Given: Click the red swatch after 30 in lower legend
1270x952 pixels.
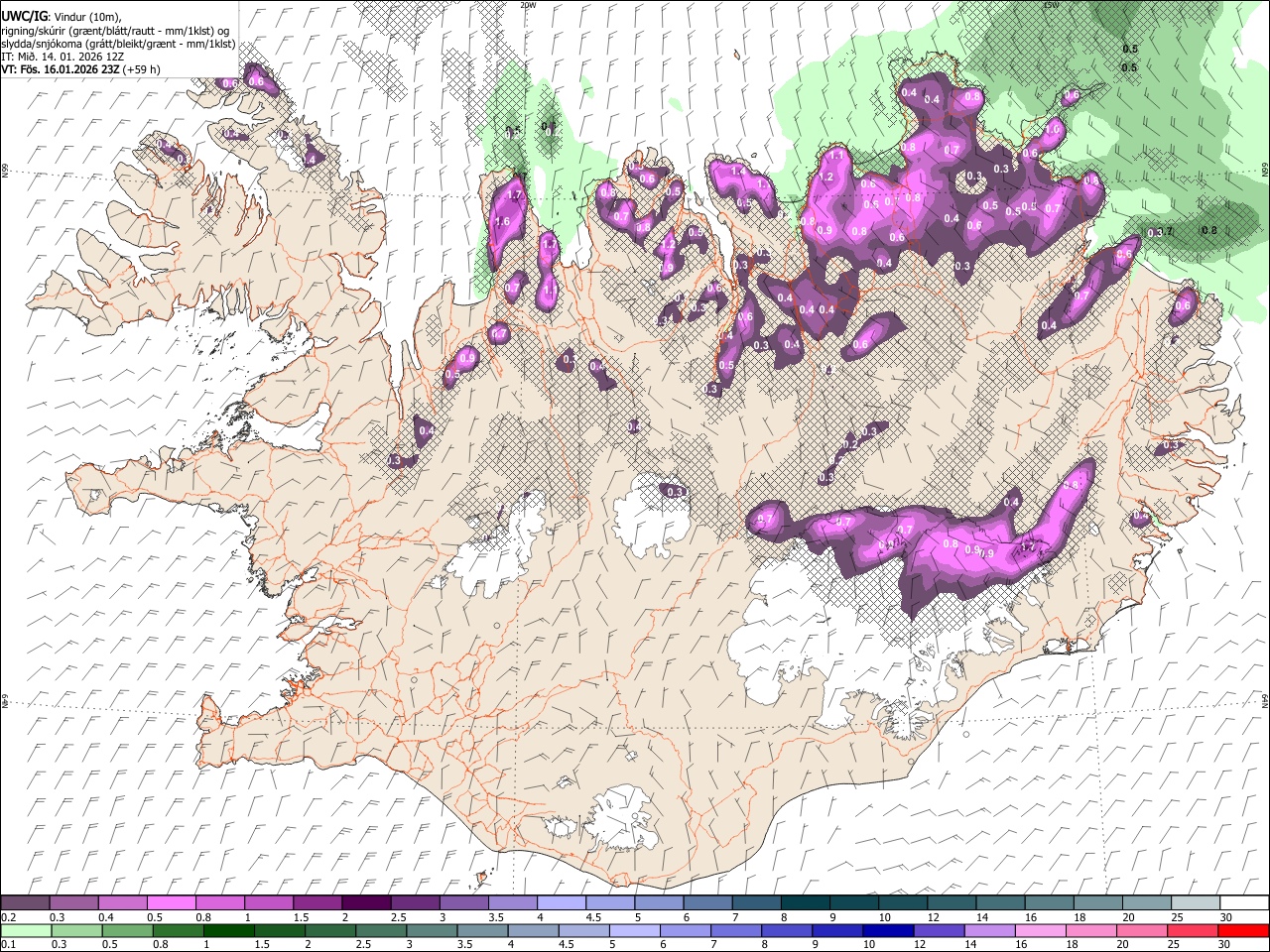Looking at the screenshot, I should point(1244,930).
